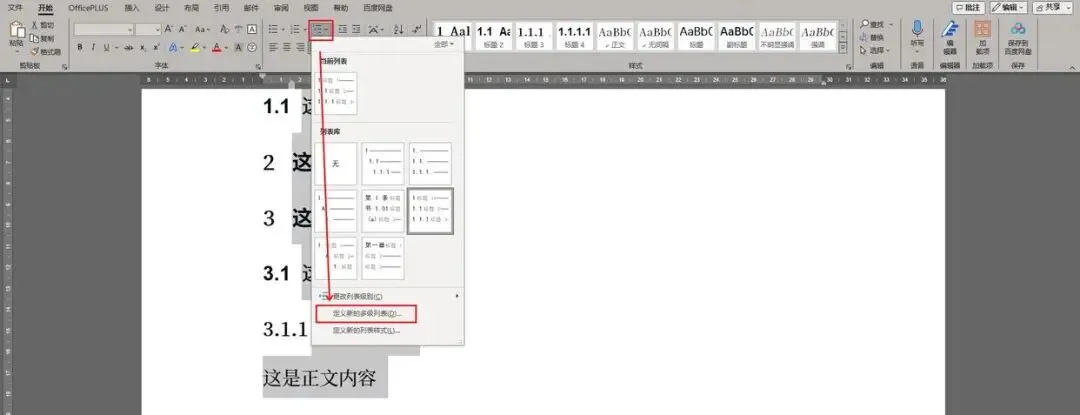Open the font name combo box
The width and height of the screenshot is (1080, 415).
[104, 30]
